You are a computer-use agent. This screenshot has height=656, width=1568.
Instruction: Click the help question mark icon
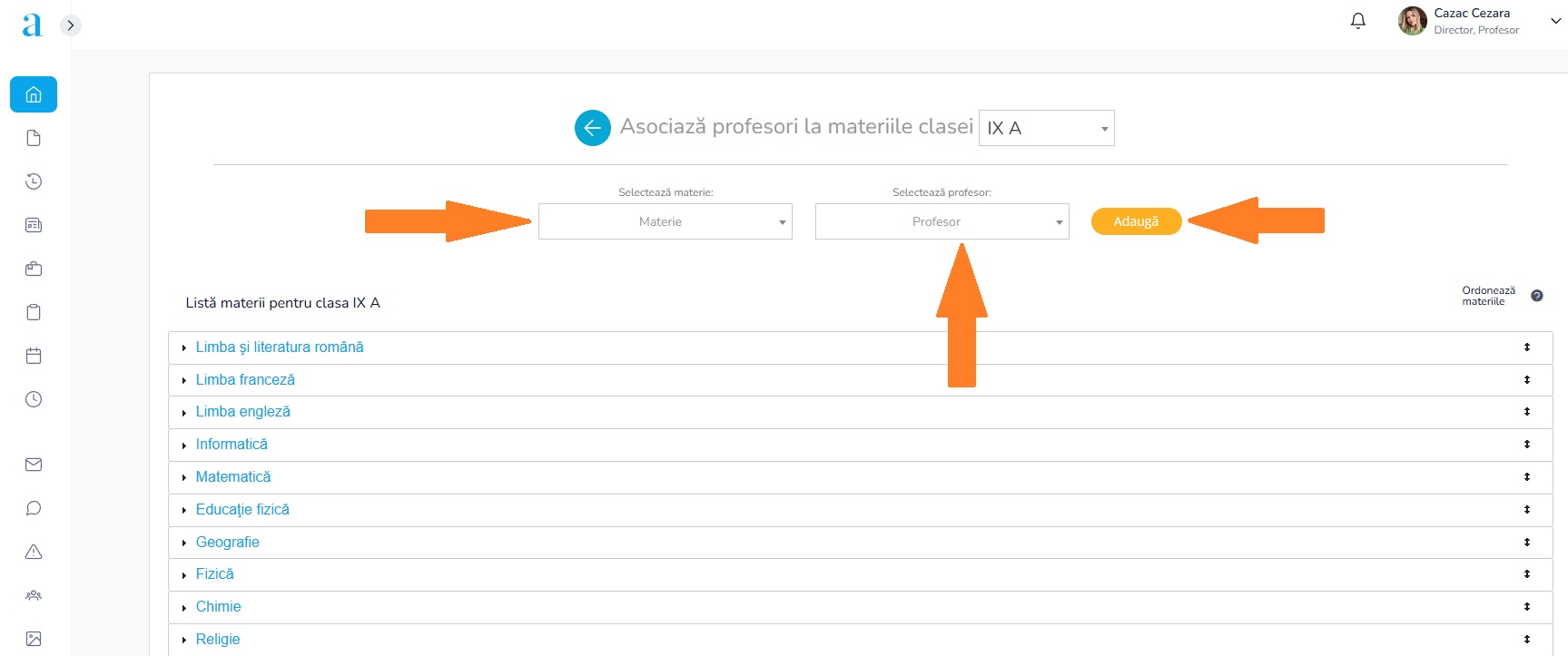click(x=1536, y=296)
